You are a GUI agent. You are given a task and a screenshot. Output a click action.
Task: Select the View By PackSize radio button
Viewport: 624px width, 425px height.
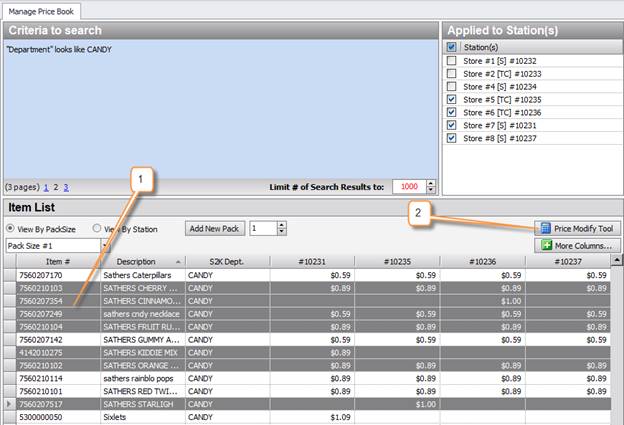tap(11, 228)
